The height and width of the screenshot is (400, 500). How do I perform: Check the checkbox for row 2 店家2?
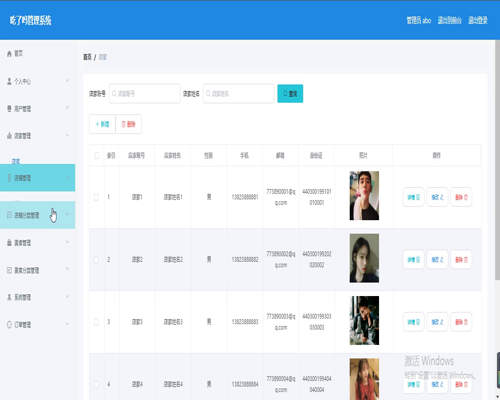click(96, 259)
